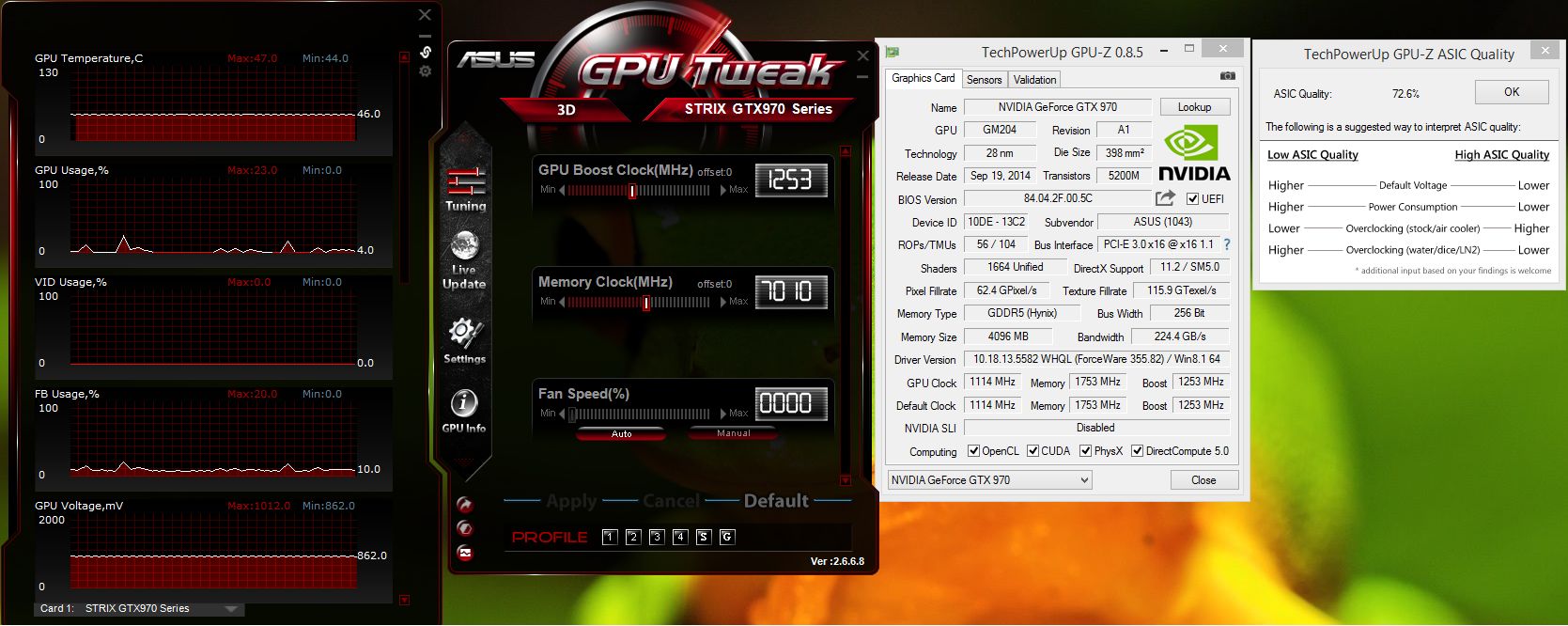This screenshot has height=626, width=1568.
Task: Open the Card 1 STRIX GTX970 dropdown
Action: 139,608
